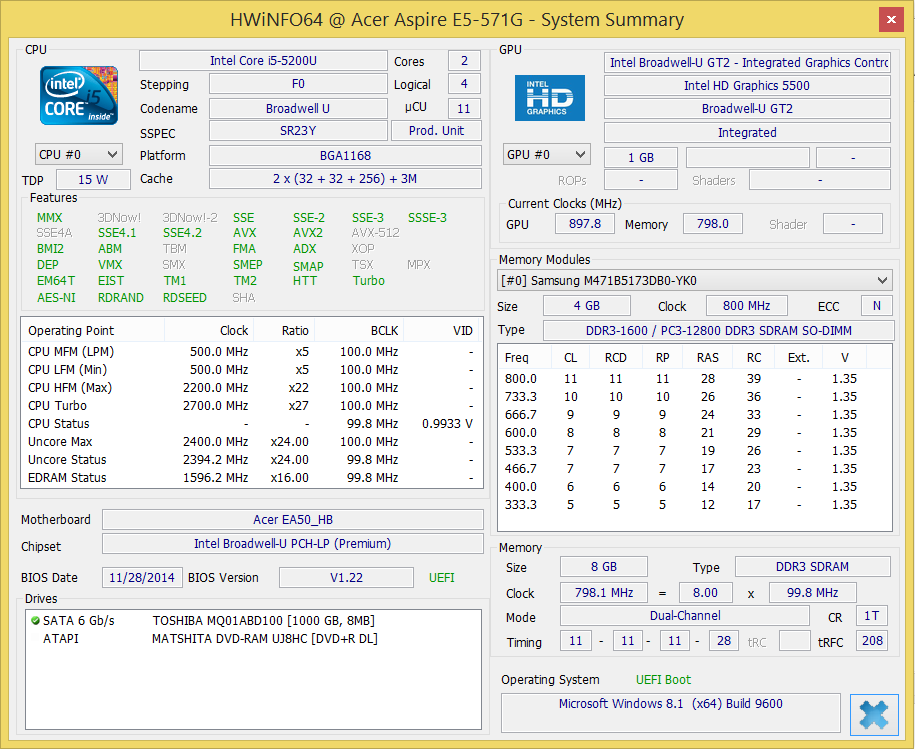Open the CPU #0 selector dropdown
915x749 pixels.
(79, 155)
